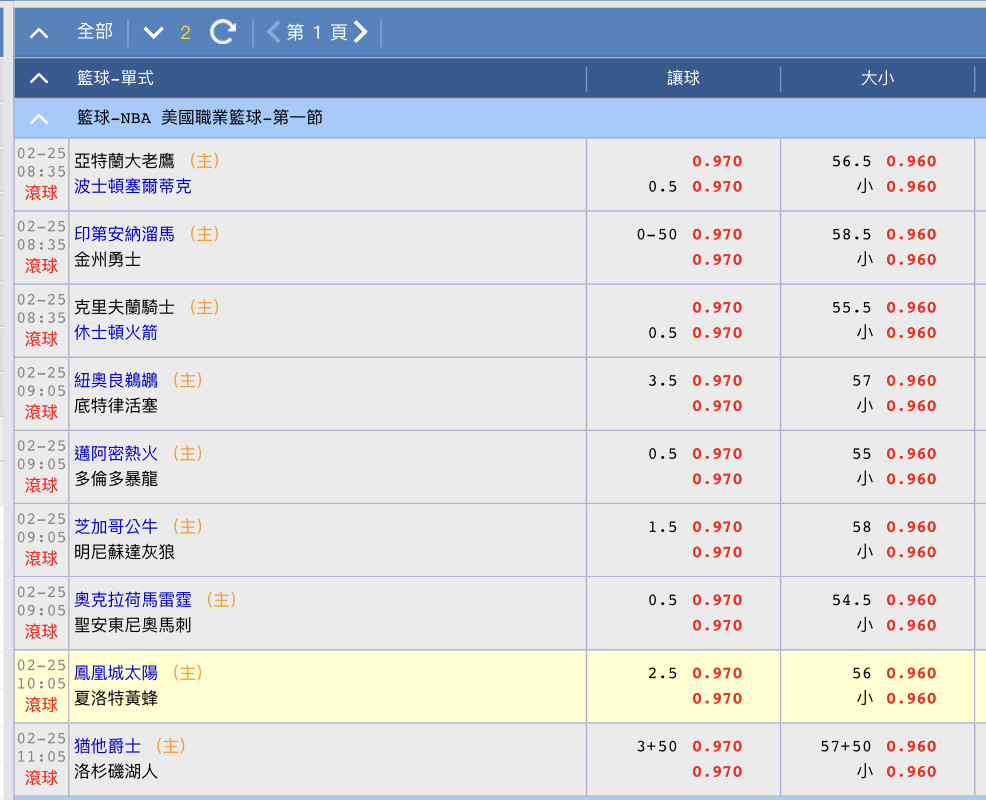This screenshot has height=800, width=986.
Task: Pick 夏洛特黃蜂 handicap odds 0.970
Action: tap(717, 699)
